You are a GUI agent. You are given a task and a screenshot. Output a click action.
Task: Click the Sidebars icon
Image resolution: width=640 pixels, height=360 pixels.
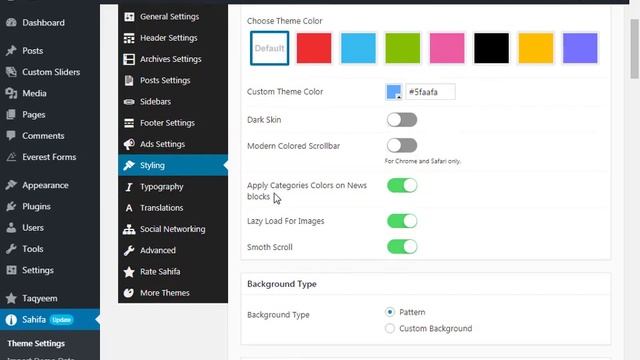(129, 102)
